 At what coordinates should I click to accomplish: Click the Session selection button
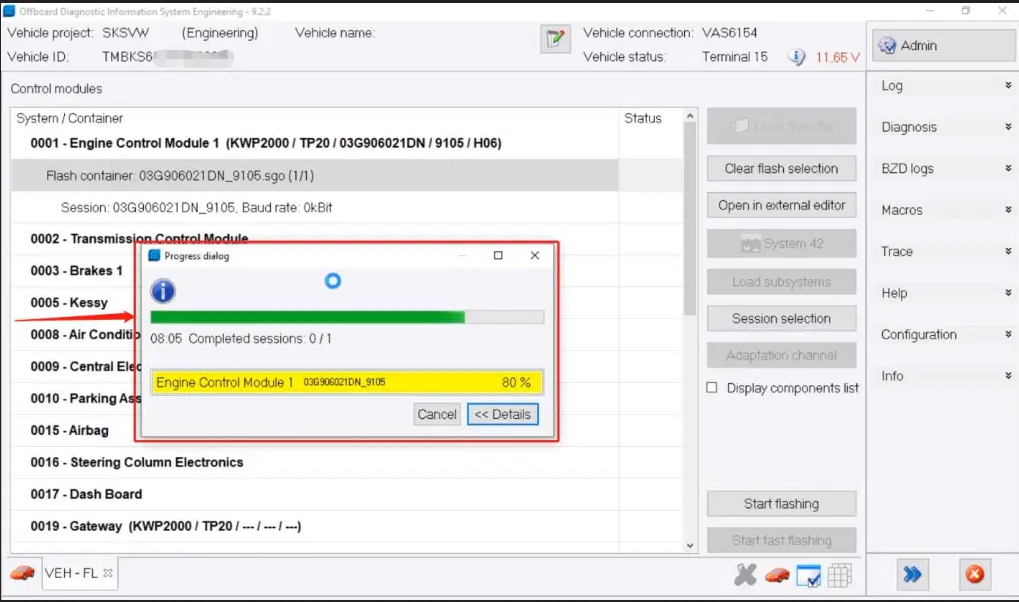coord(781,319)
